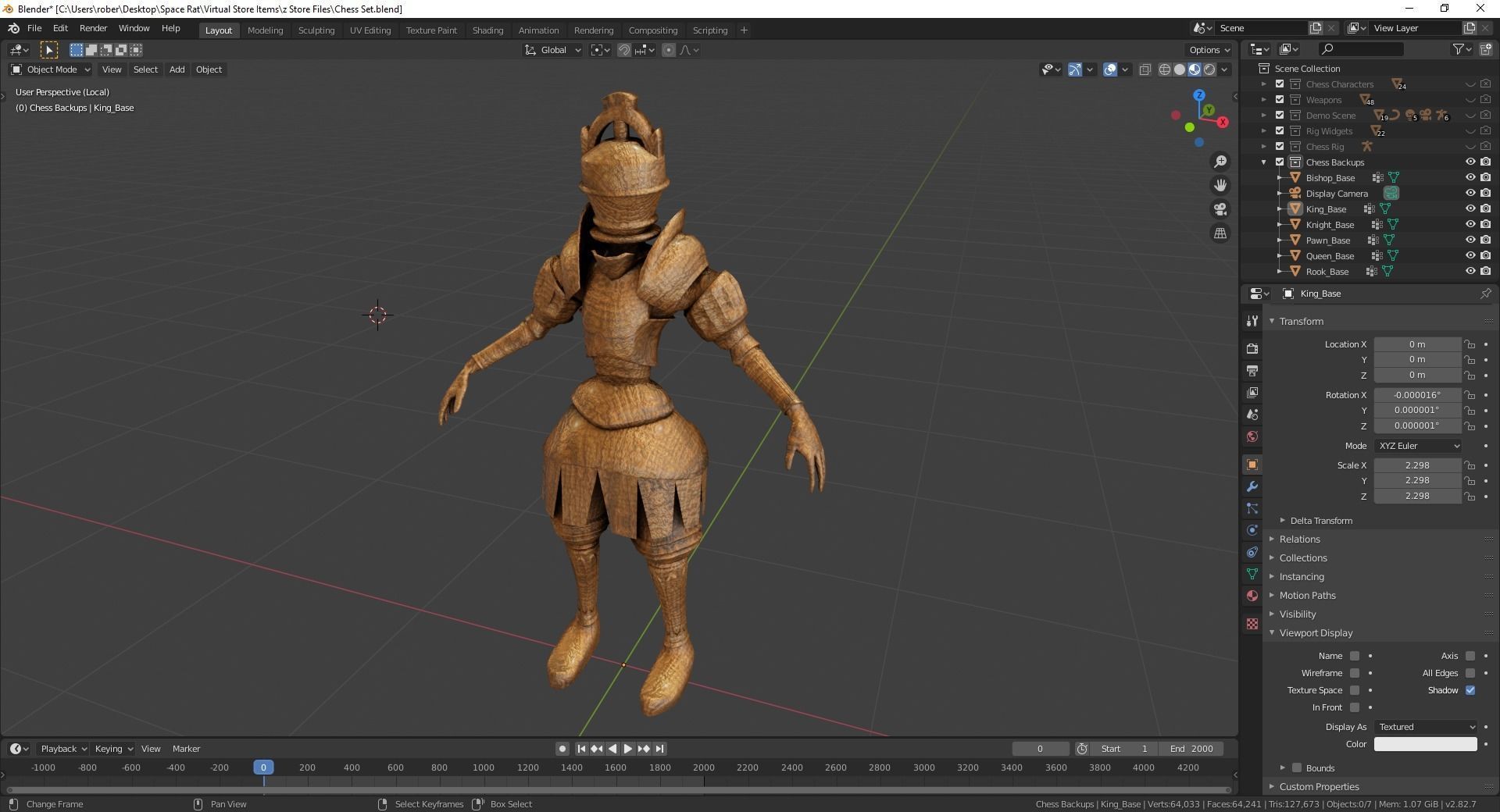1500x812 pixels.
Task: Uncheck the Chess Characters collection checkbox
Action: click(x=1280, y=84)
